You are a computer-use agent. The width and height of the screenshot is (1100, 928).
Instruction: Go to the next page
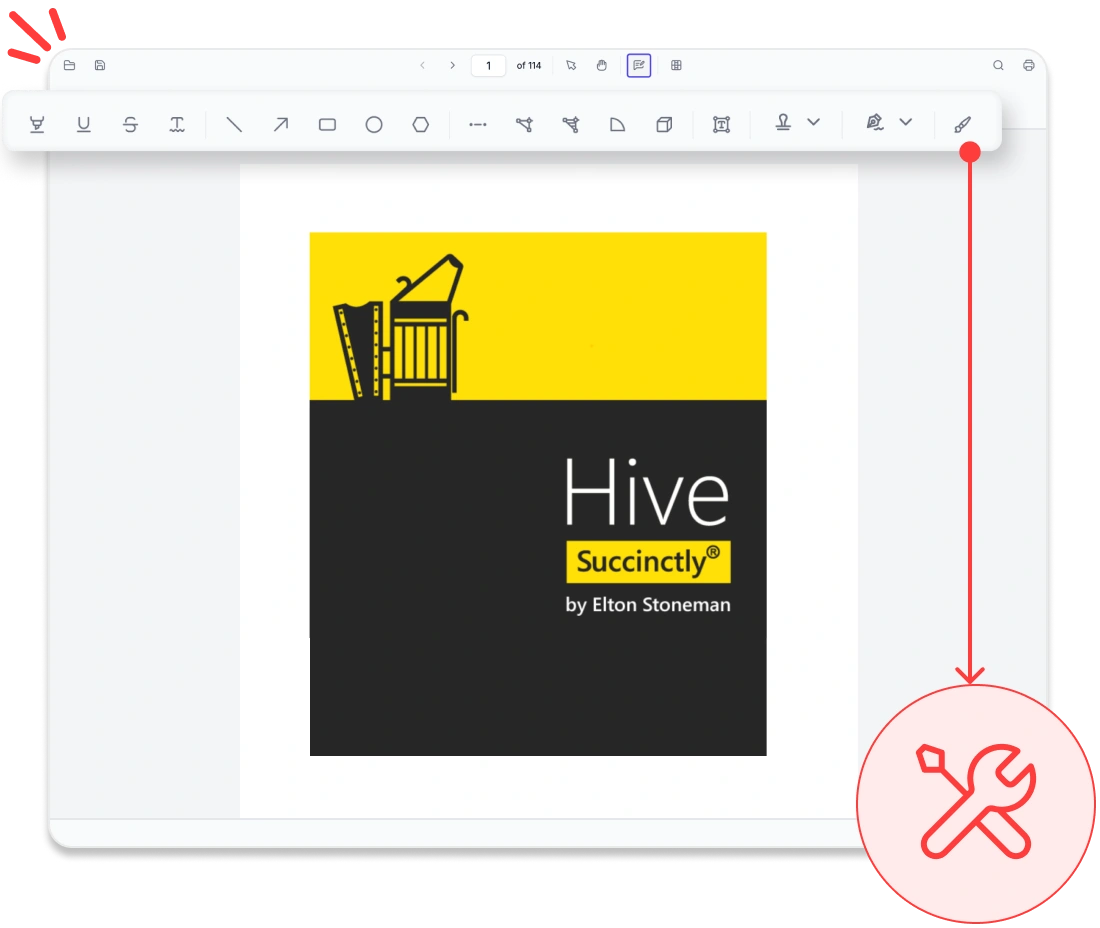pyautogui.click(x=452, y=65)
